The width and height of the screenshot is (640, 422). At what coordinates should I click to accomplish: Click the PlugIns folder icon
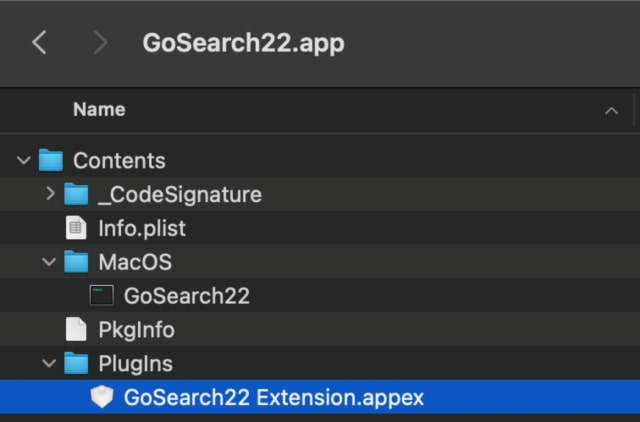pyautogui.click(x=76, y=363)
